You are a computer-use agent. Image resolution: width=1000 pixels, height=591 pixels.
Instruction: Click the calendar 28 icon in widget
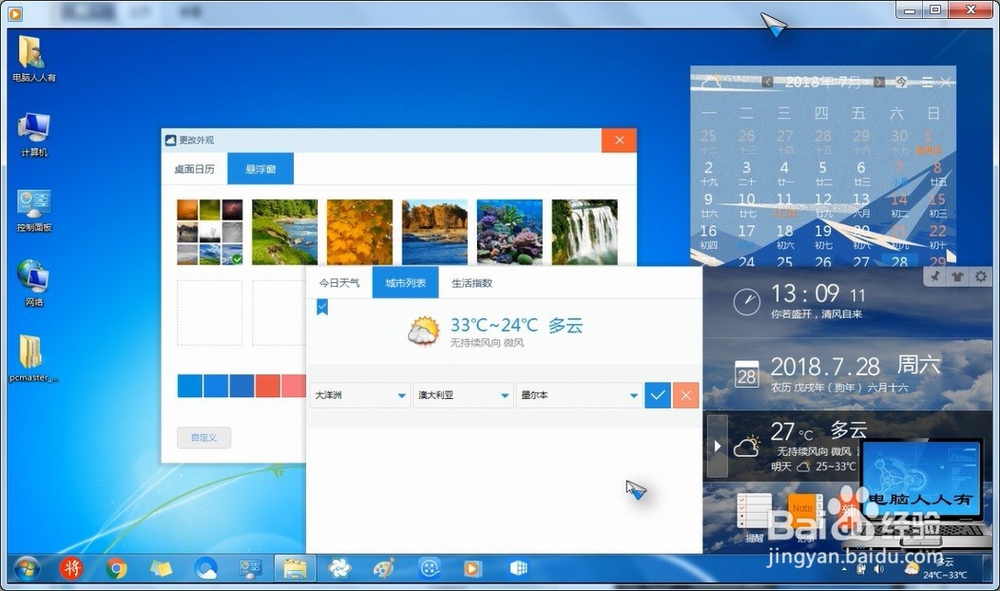(746, 374)
